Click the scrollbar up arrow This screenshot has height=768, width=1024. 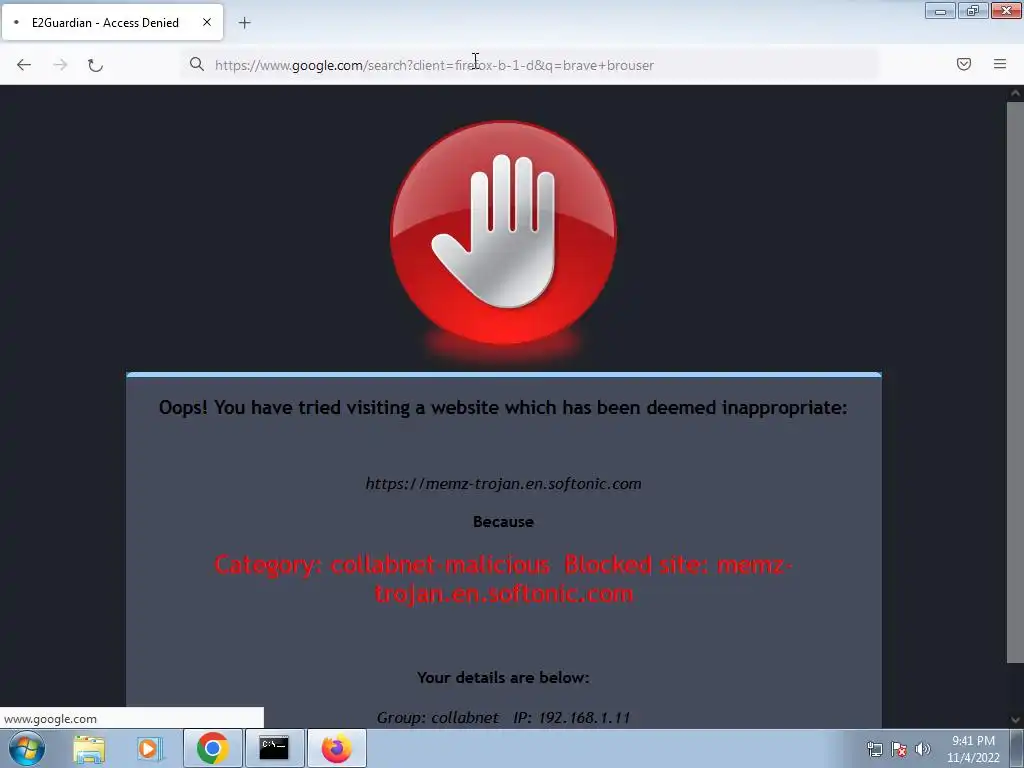(x=1015, y=93)
